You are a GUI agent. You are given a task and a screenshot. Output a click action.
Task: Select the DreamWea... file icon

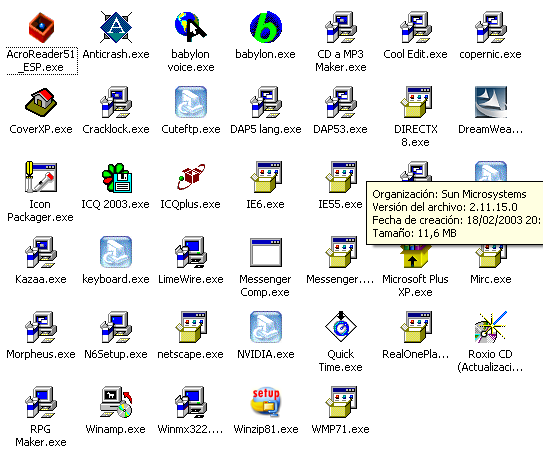pos(491,103)
